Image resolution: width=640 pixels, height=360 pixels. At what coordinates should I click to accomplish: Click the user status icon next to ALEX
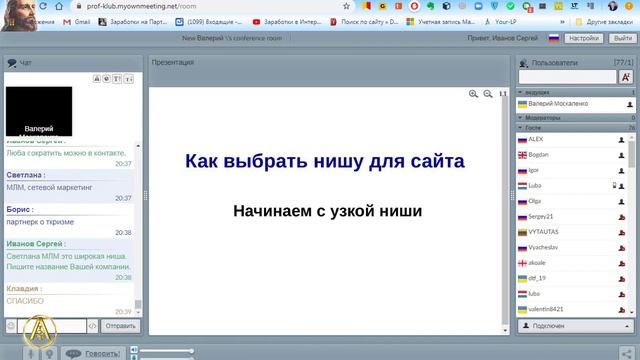[x=621, y=140]
